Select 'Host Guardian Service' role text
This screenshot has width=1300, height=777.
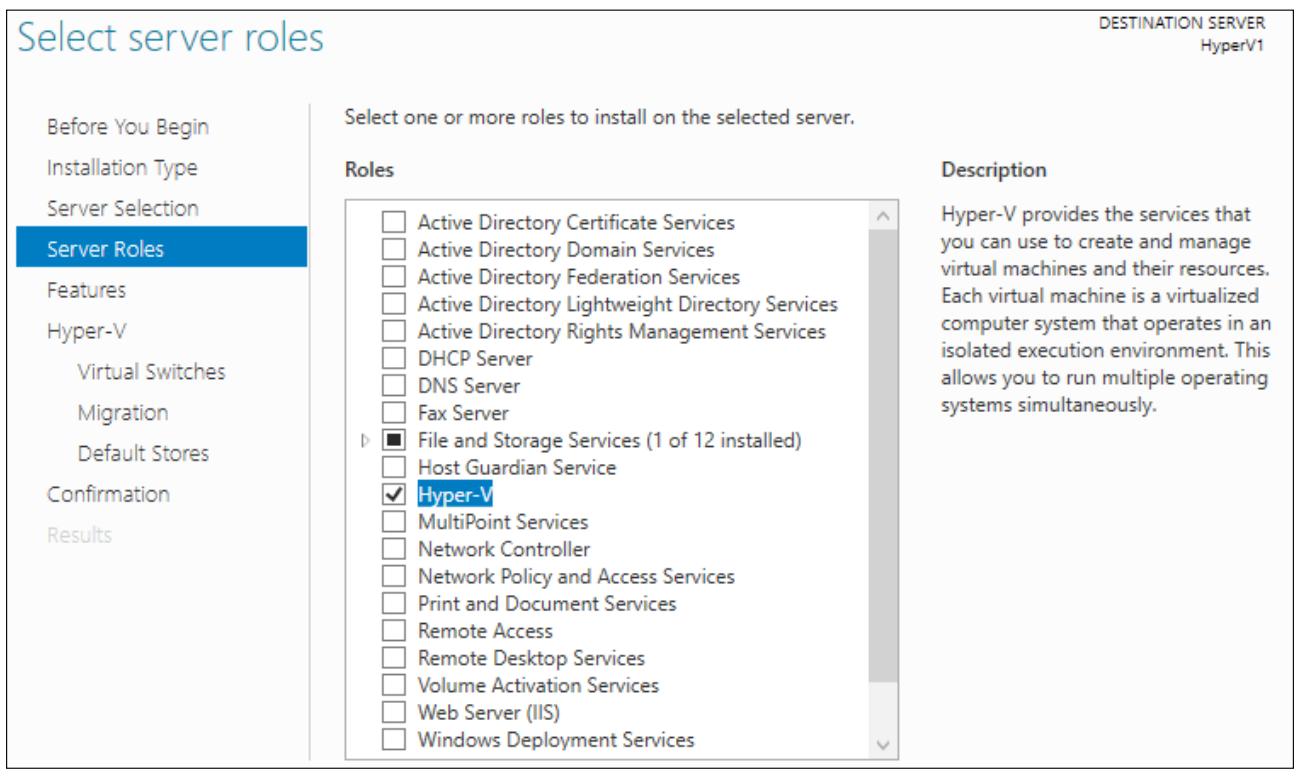tap(517, 467)
